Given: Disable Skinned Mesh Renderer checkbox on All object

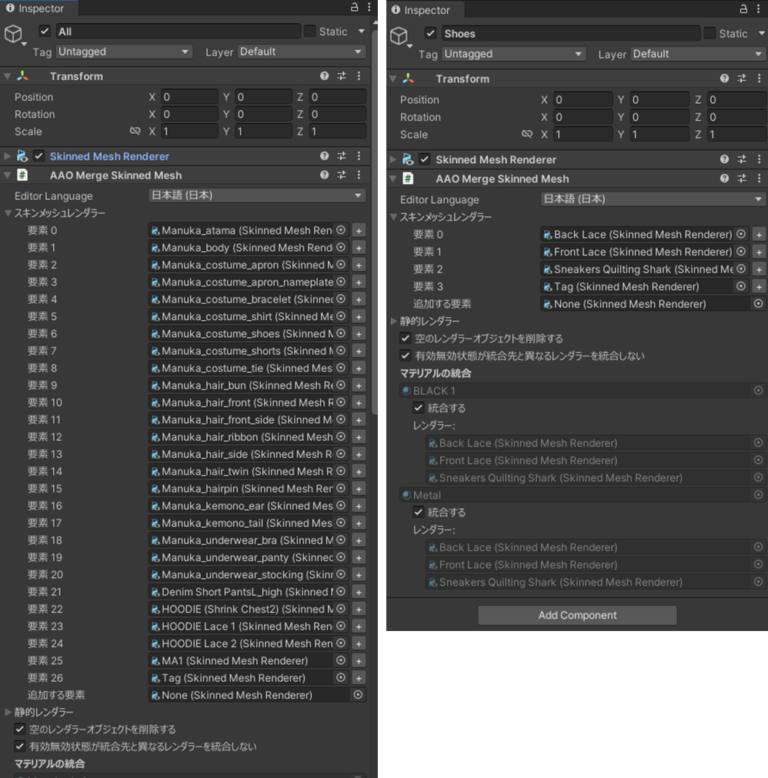Looking at the screenshot, I should tap(39, 156).
